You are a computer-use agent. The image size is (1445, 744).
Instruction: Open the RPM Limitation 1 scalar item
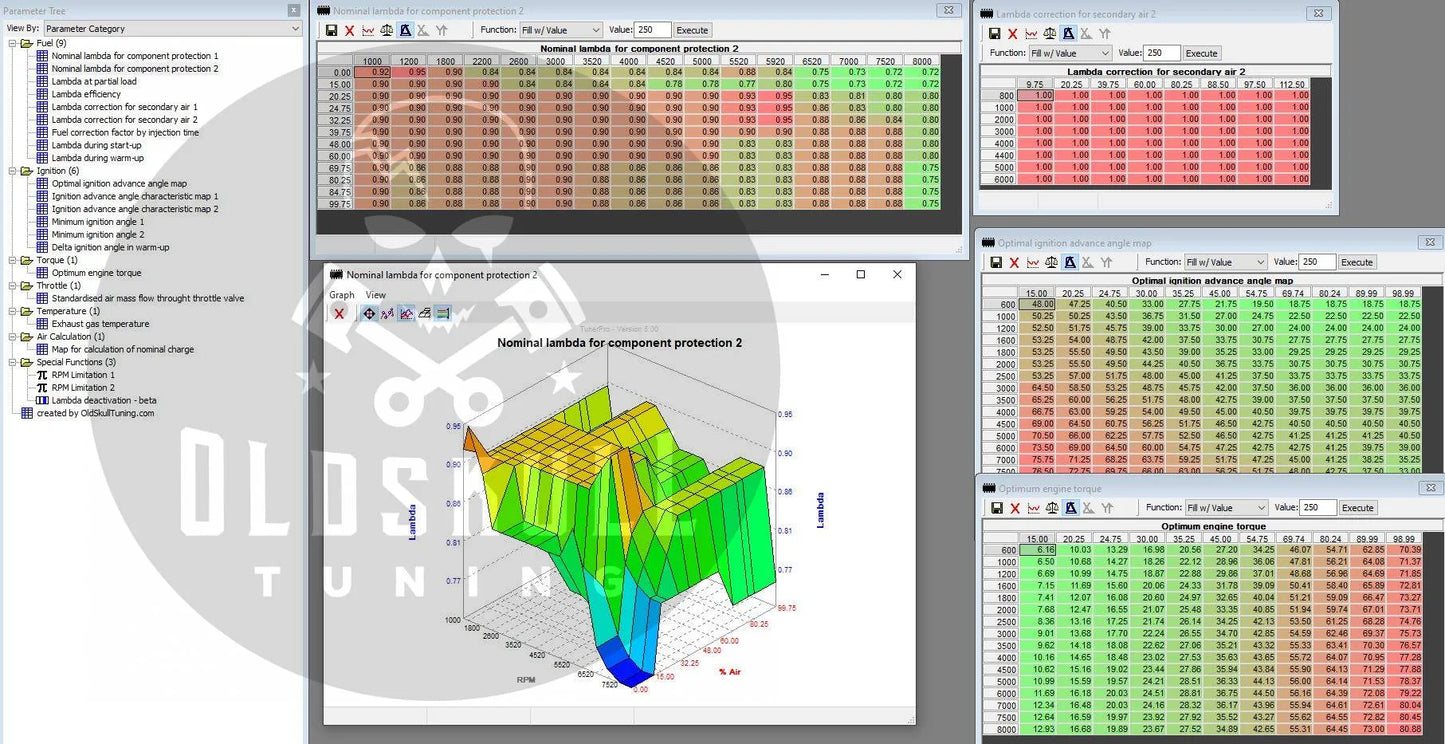point(83,375)
